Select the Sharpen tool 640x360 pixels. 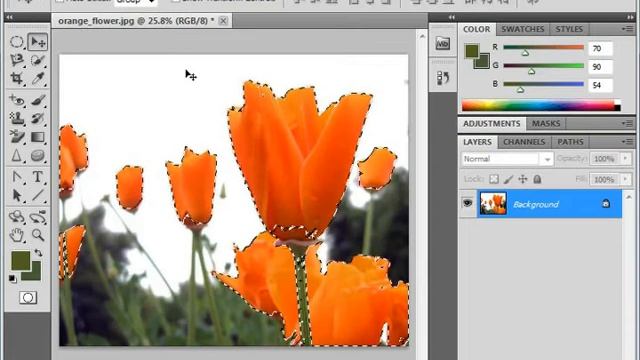click(17, 155)
